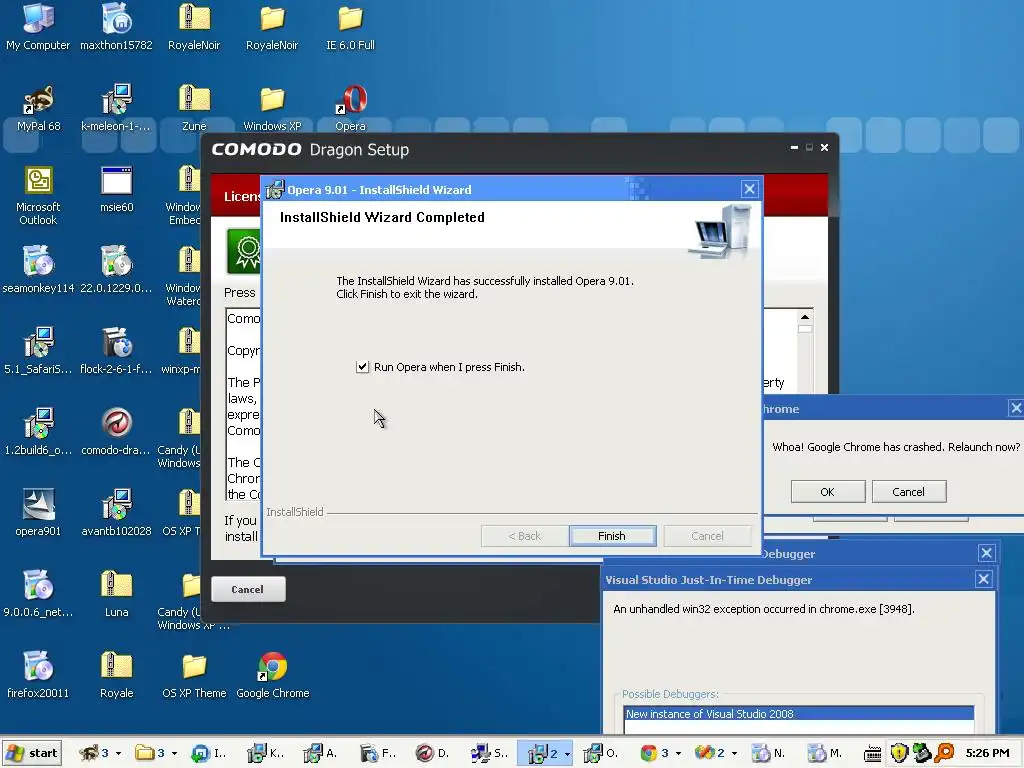Viewport: 1024px width, 768px height.
Task: Close the Visual Studio Just-In-Time Debugger dialog
Action: tap(984, 579)
